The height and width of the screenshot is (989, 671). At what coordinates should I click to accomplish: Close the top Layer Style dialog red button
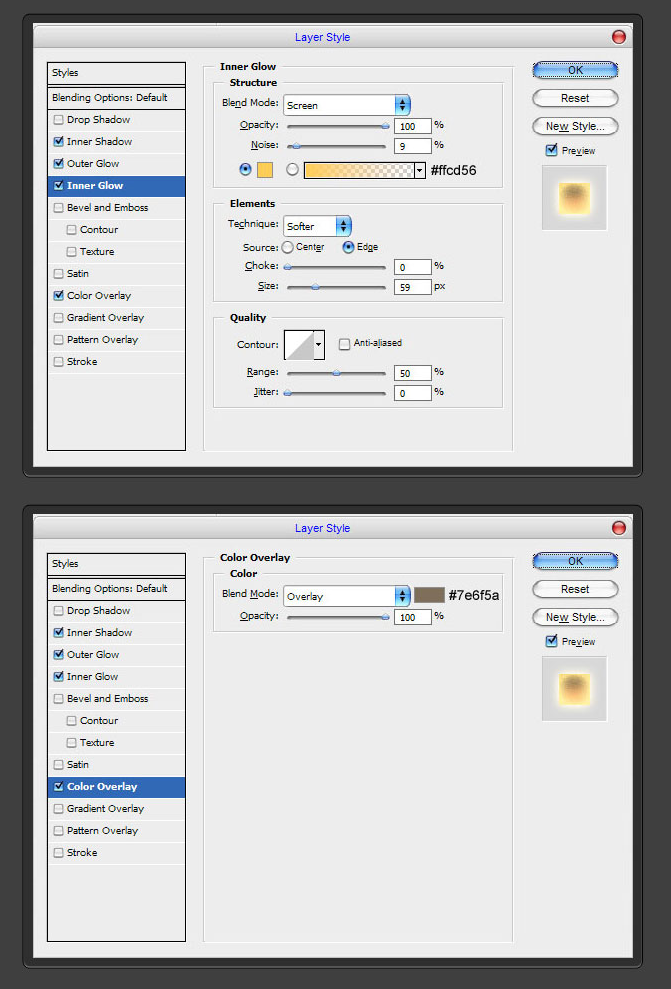[x=619, y=37]
